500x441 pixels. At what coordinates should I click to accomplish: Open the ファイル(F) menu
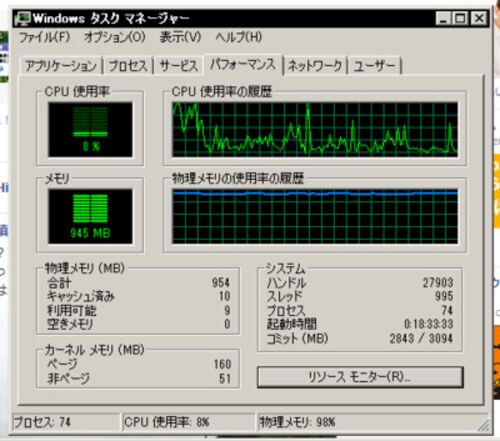pos(44,37)
